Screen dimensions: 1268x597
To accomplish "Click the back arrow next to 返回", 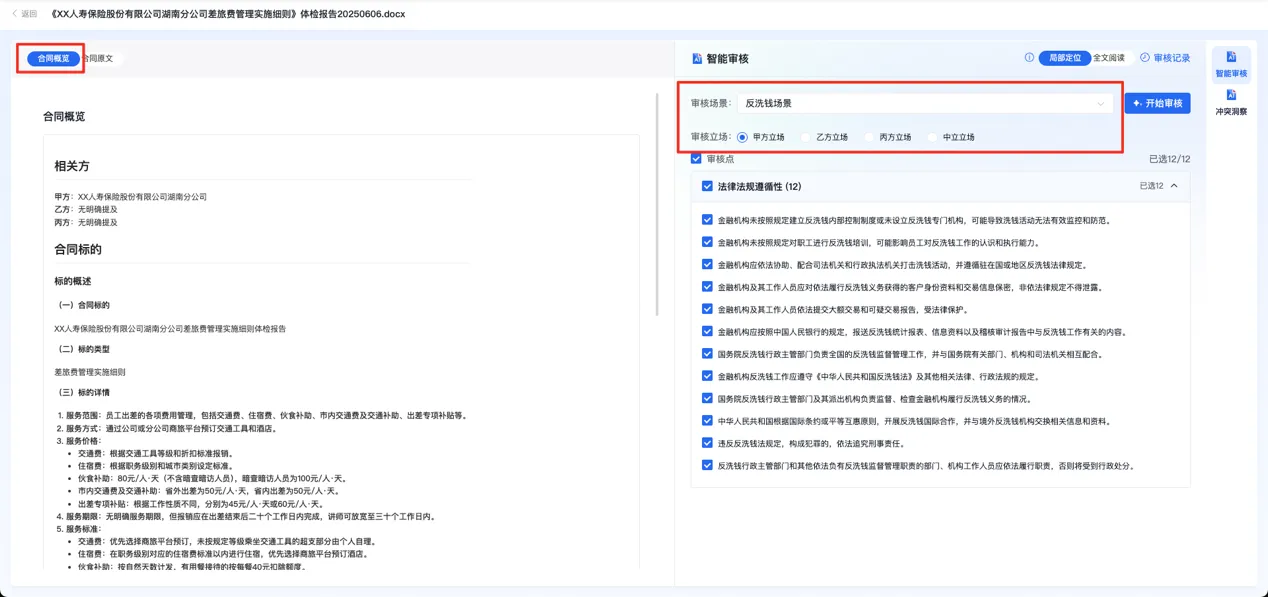I will (x=15, y=14).
